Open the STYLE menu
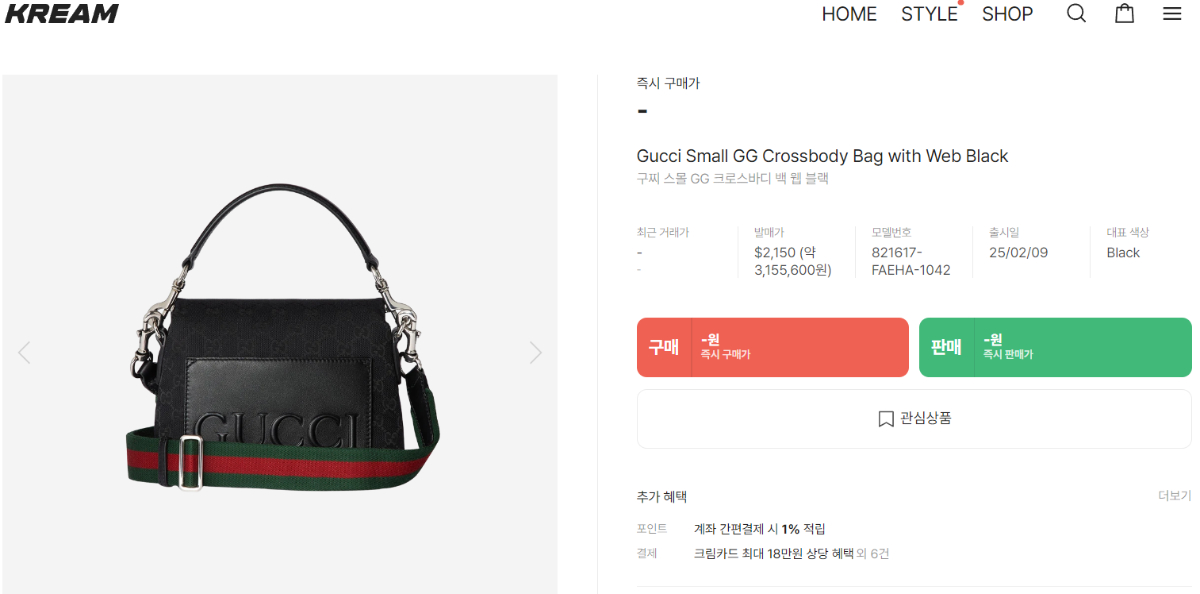 click(929, 14)
